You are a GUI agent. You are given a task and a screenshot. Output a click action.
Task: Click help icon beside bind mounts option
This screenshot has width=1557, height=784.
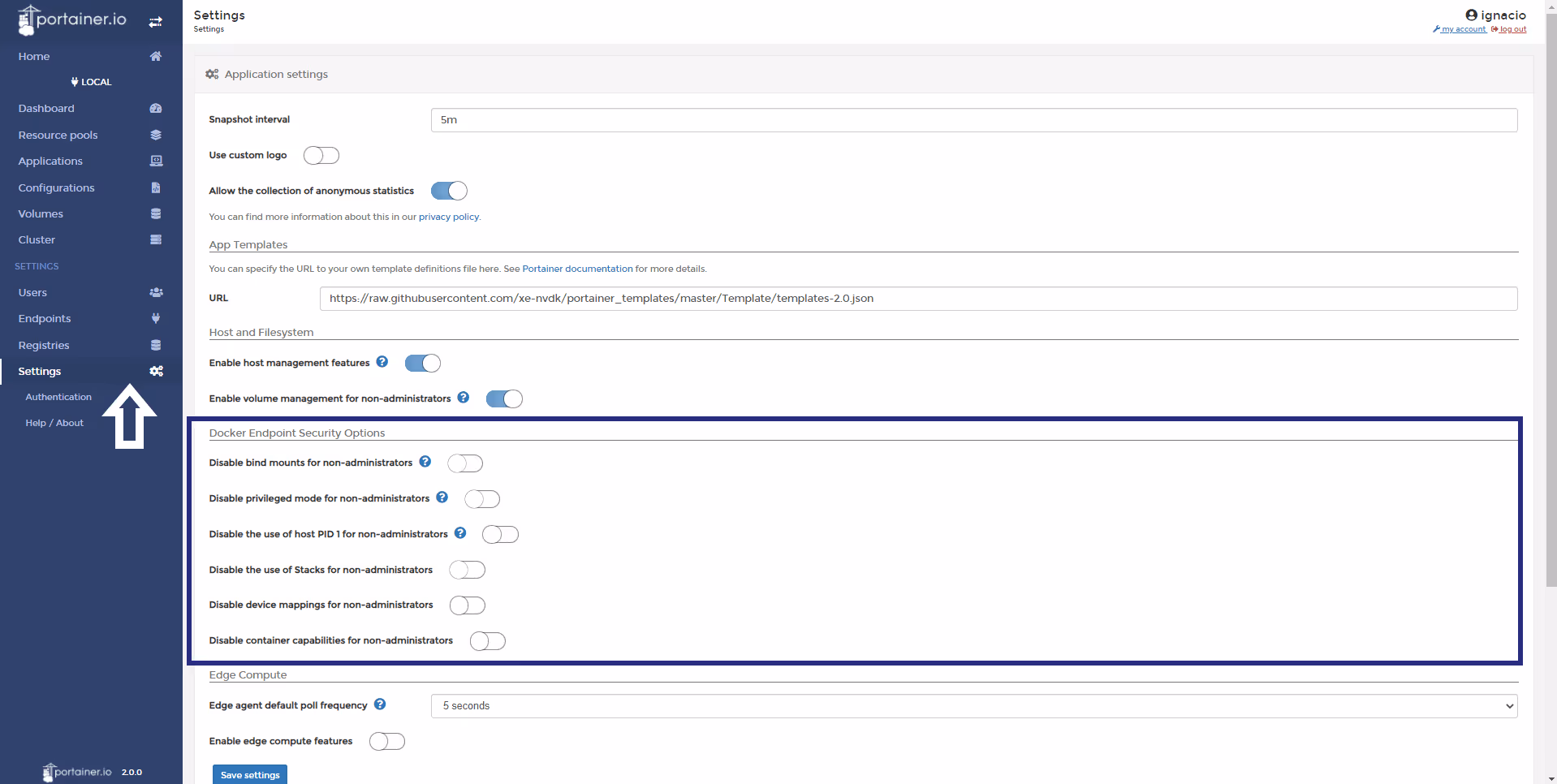425,462
